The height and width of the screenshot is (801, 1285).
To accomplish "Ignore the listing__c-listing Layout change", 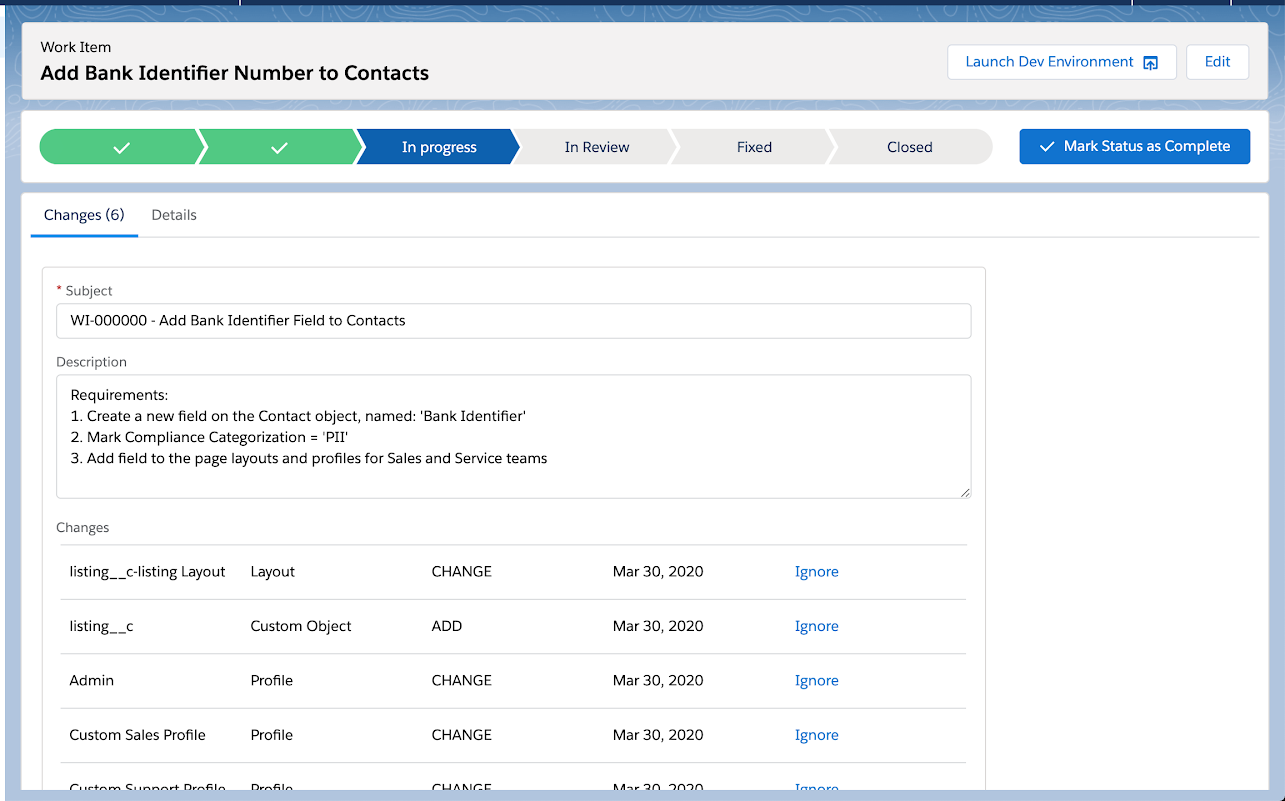I will (816, 572).
